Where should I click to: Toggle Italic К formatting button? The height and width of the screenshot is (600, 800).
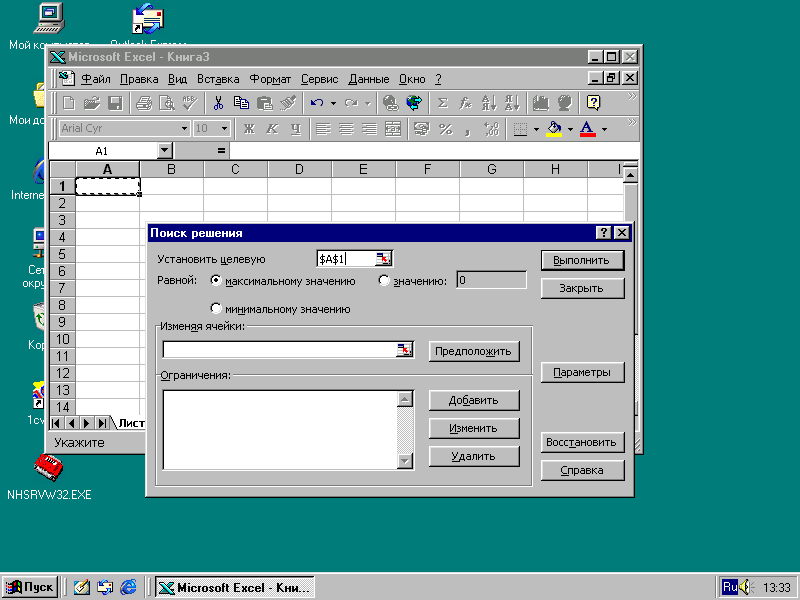tap(272, 129)
